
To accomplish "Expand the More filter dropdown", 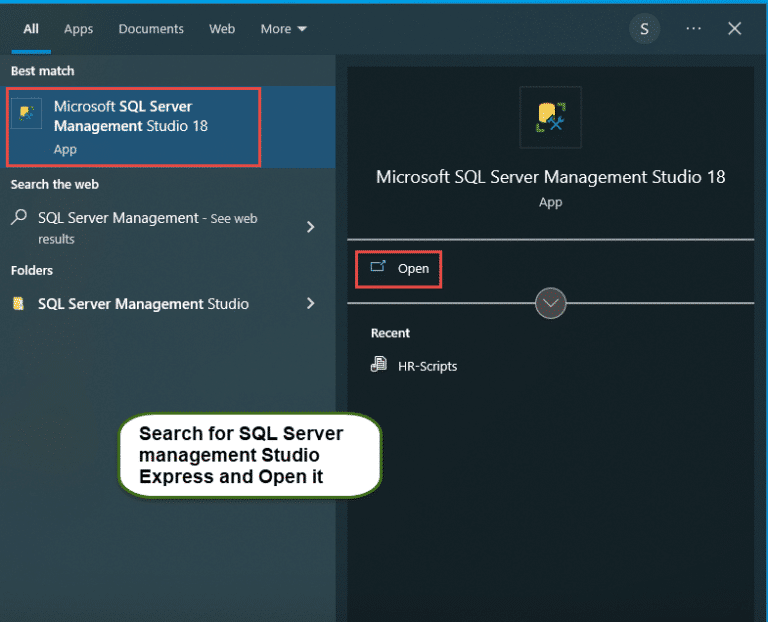I will [283, 29].
